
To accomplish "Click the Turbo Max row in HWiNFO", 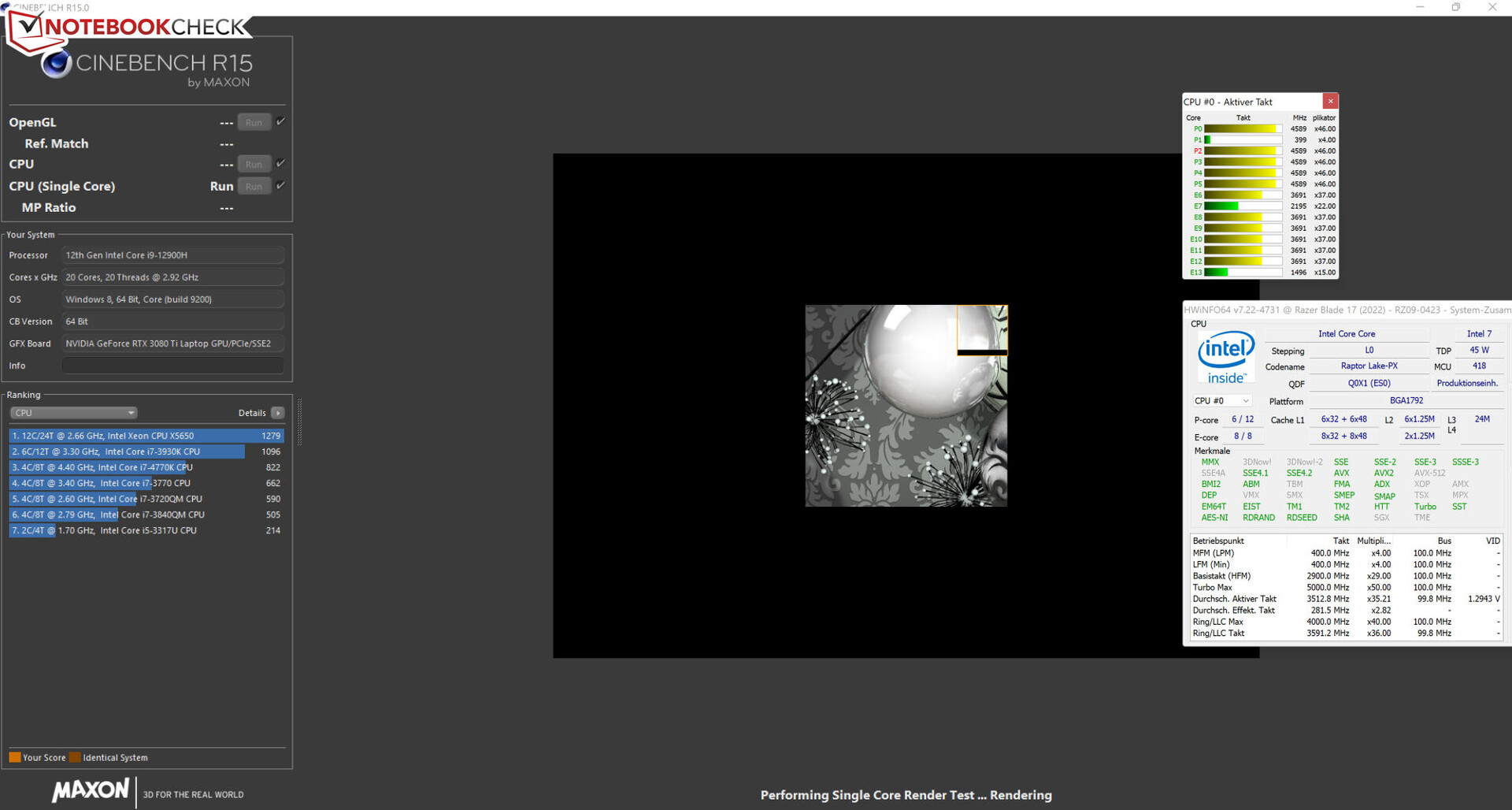I will point(1346,587).
